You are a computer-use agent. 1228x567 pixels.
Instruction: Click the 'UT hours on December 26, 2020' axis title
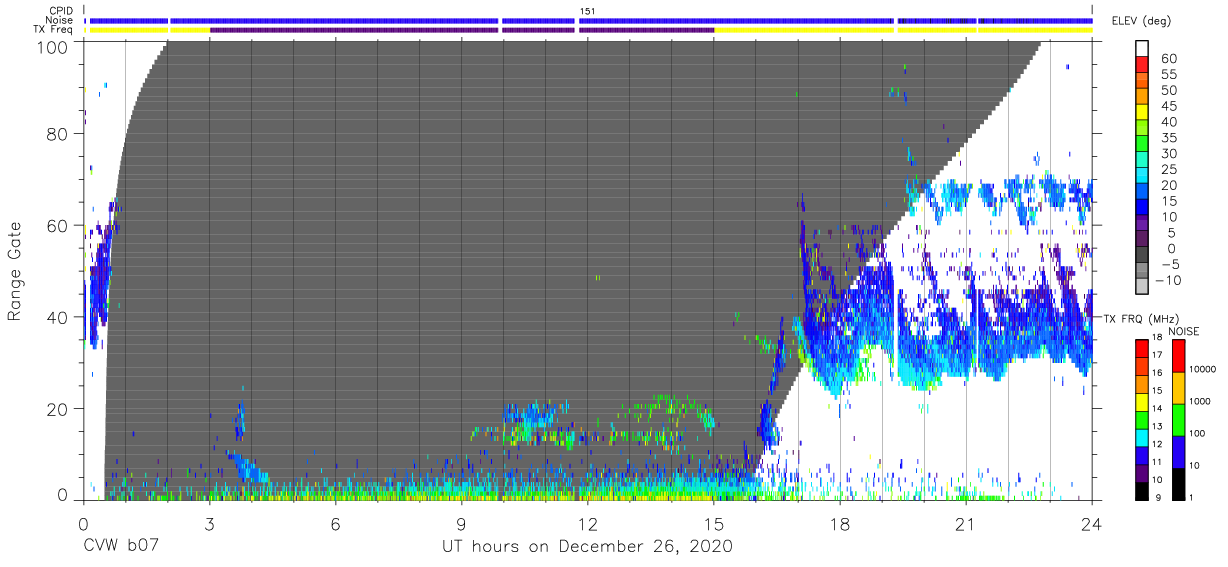(588, 547)
